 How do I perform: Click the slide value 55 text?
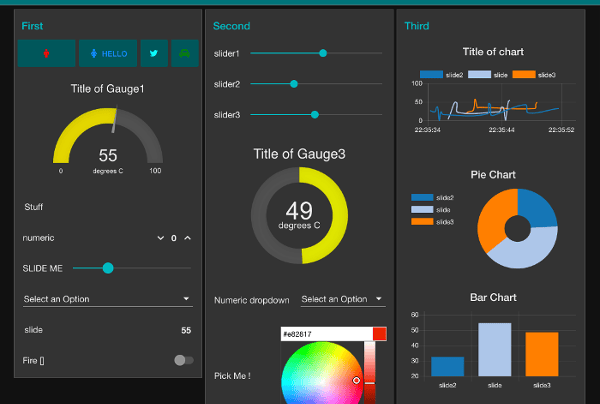(186, 330)
